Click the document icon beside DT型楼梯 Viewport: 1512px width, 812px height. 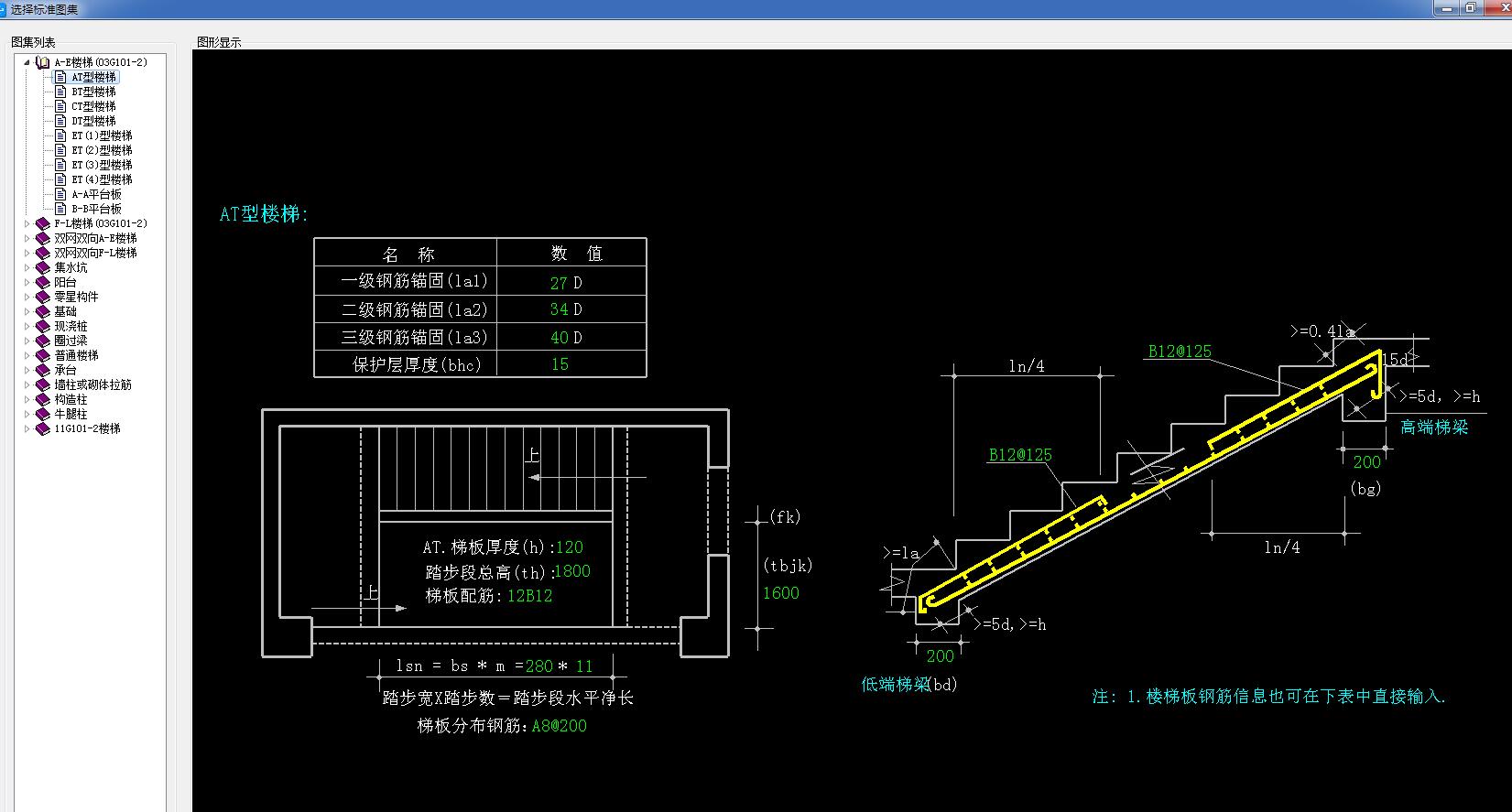click(x=61, y=121)
